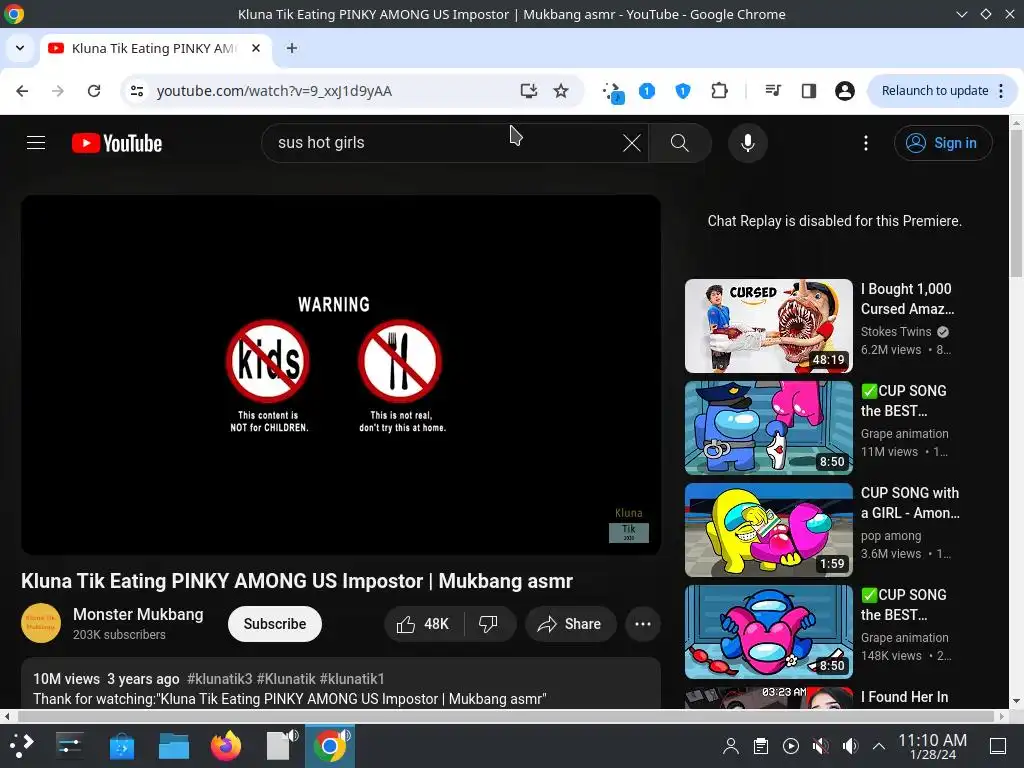Image resolution: width=1024 pixels, height=768 pixels.
Task: Open the Monster Mukbang channel name link
Action: coord(138,615)
